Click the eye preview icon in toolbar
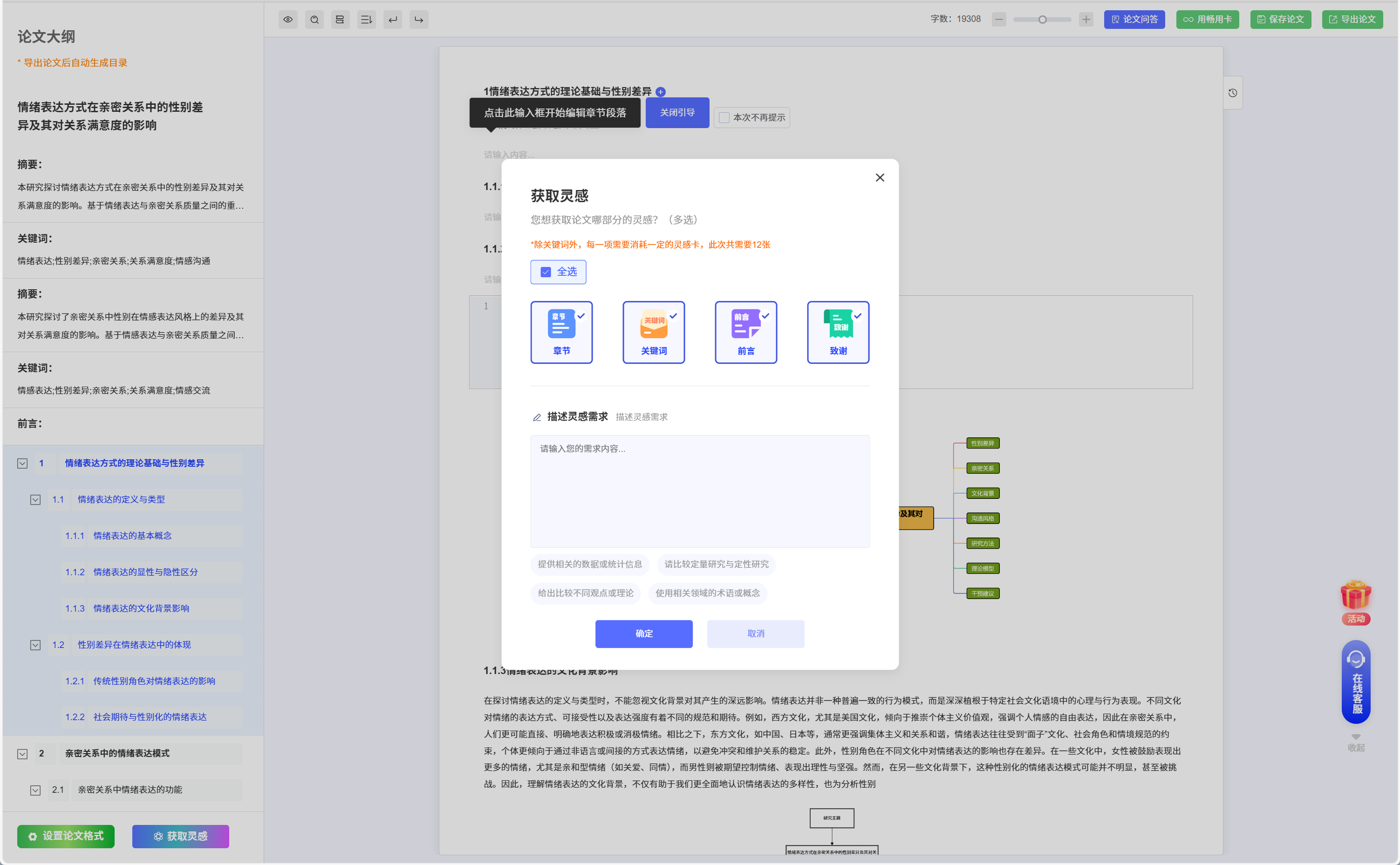1400x865 pixels. click(x=288, y=20)
